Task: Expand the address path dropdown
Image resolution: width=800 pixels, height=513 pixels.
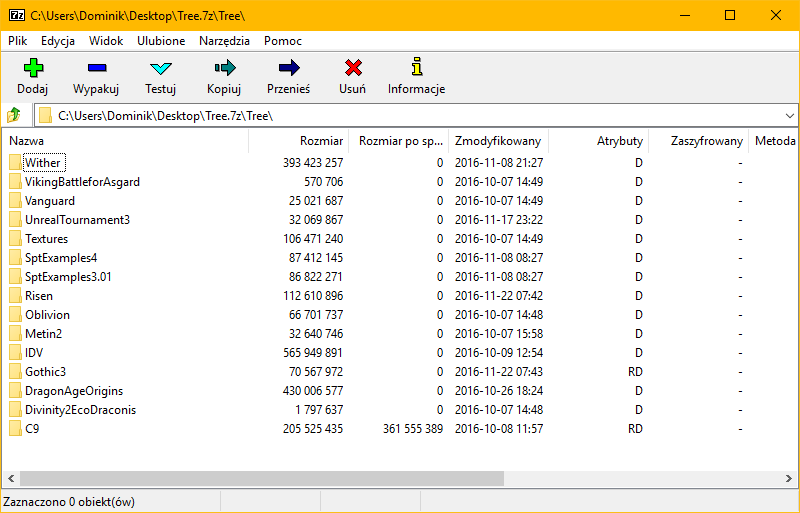Action: coord(789,115)
